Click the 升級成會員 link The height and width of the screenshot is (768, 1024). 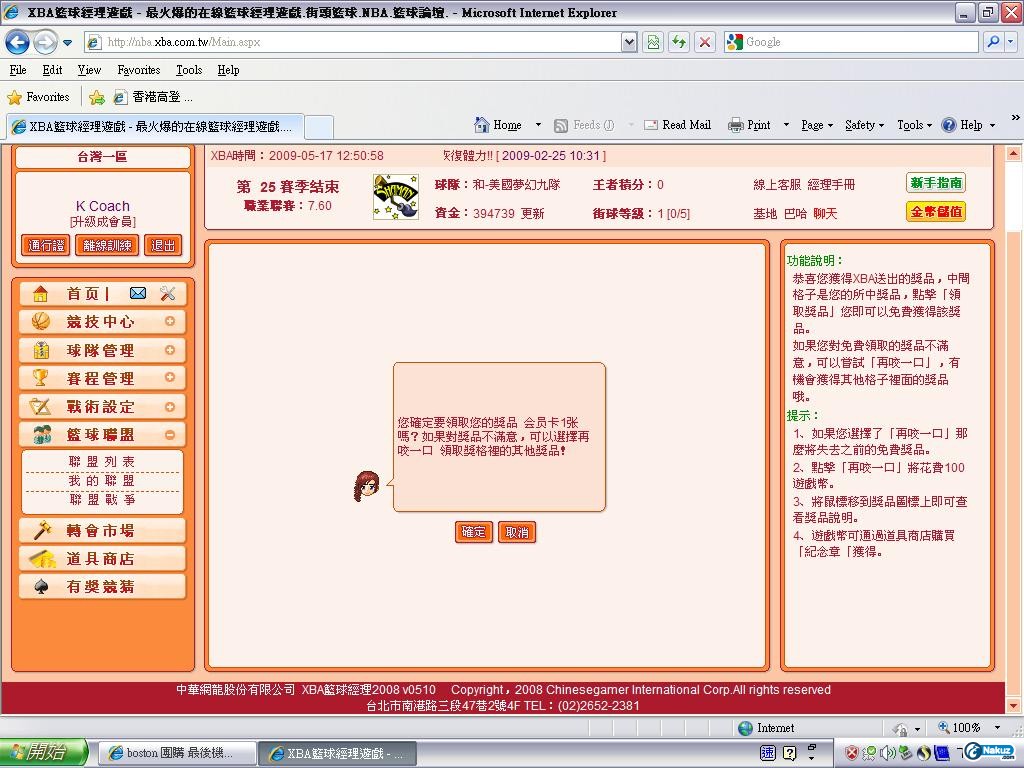point(103,221)
